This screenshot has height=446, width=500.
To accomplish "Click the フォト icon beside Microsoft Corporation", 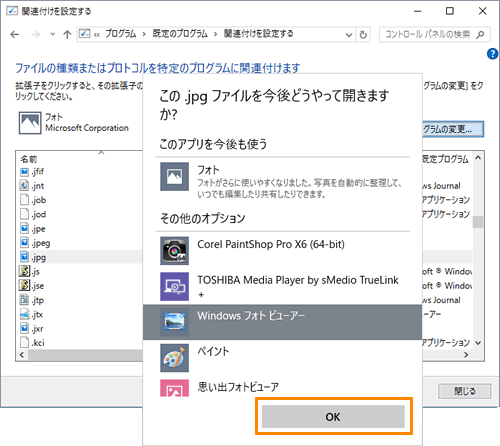I will pyautogui.click(x=30, y=123).
